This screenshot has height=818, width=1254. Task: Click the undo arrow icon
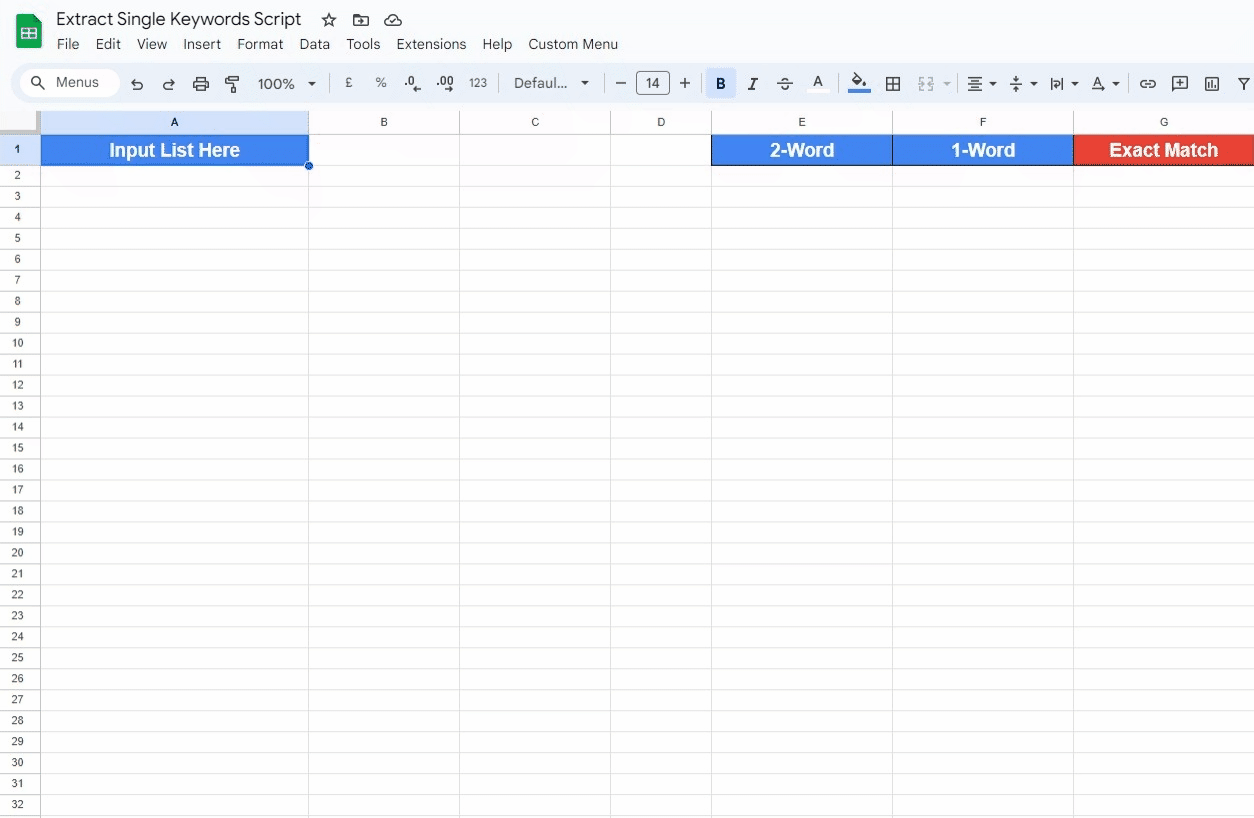(x=137, y=84)
